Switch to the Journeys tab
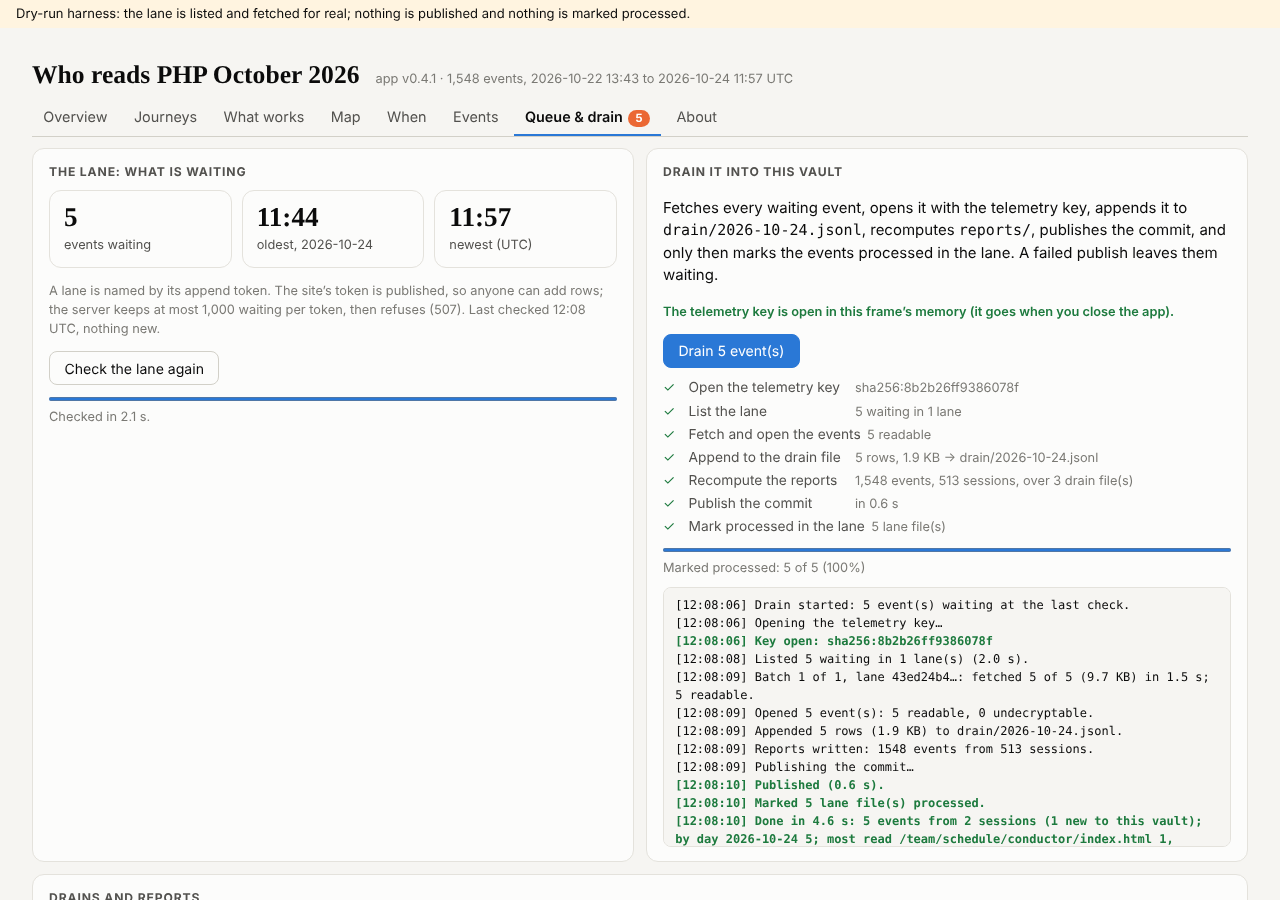 [x=165, y=117]
